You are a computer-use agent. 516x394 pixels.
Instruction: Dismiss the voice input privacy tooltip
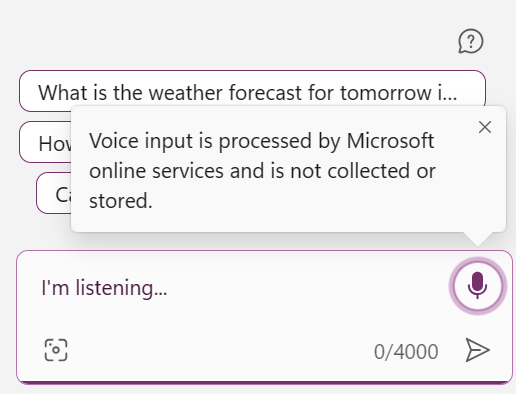(485, 127)
